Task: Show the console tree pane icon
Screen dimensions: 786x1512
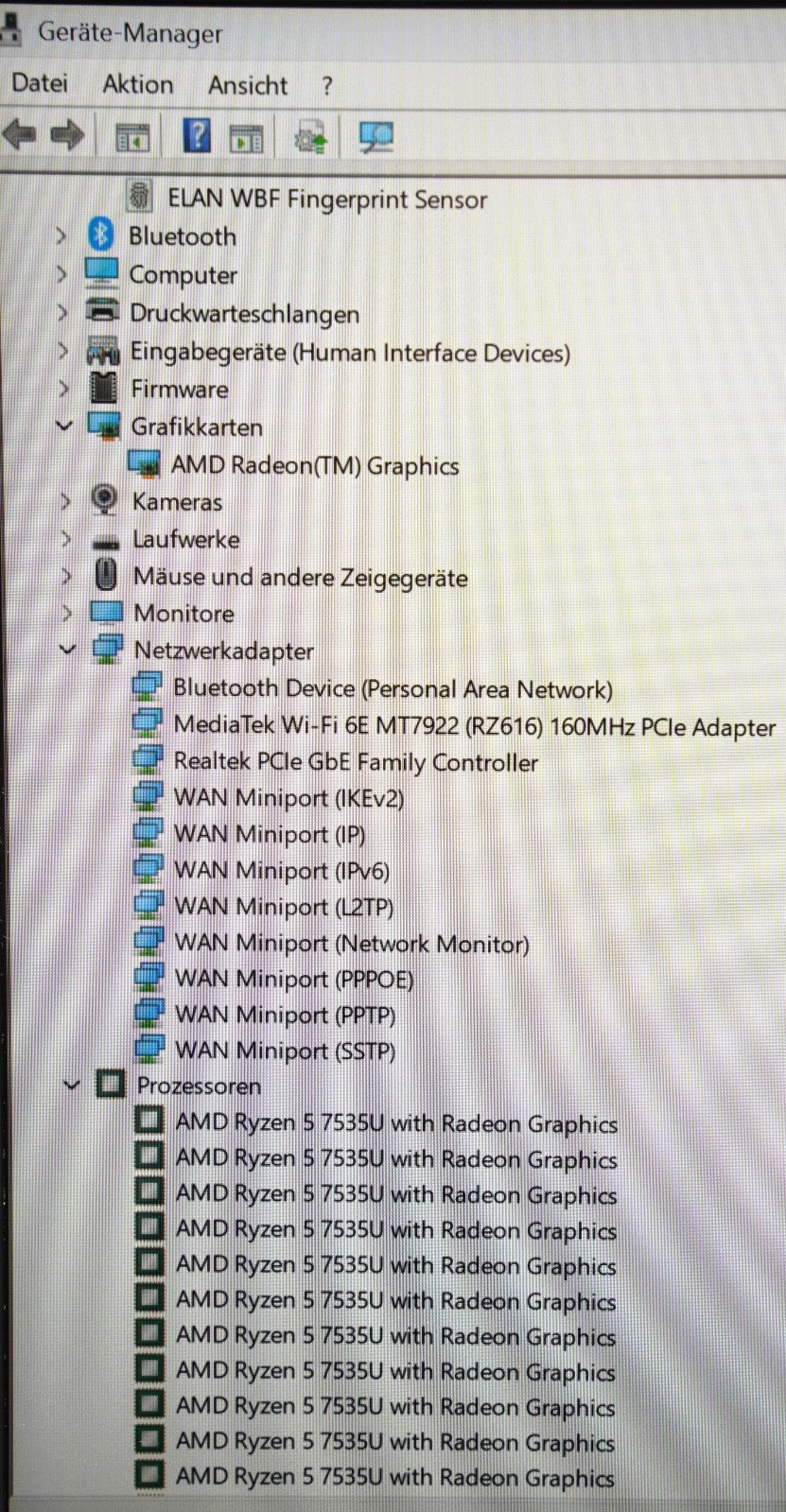Action: coord(132,138)
